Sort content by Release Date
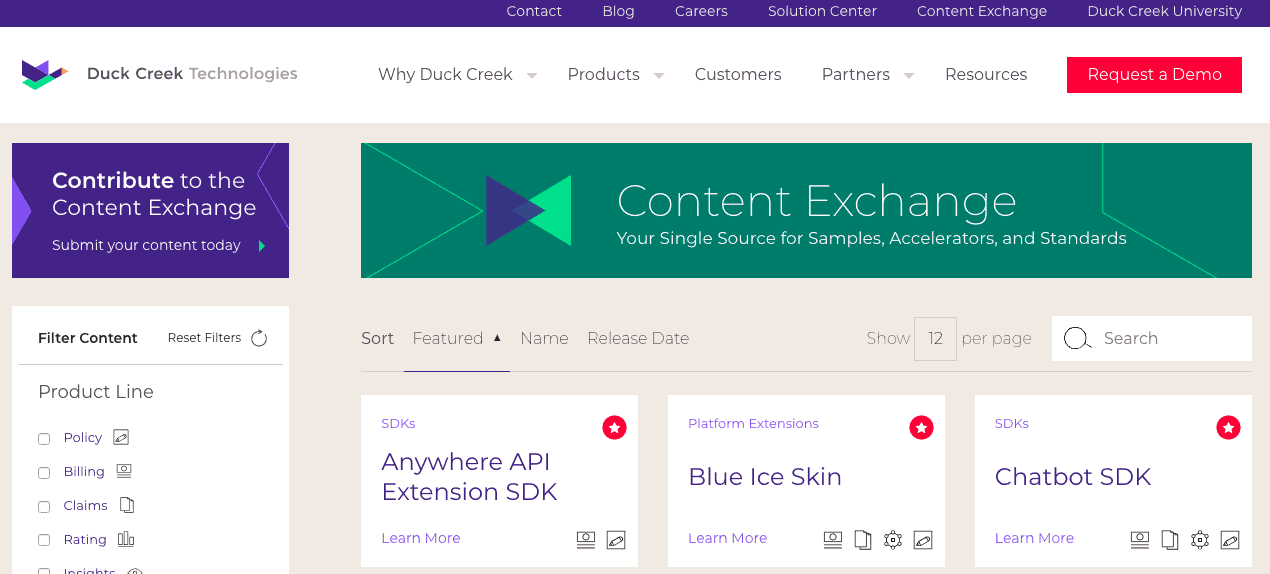1270x574 pixels. 638,338
